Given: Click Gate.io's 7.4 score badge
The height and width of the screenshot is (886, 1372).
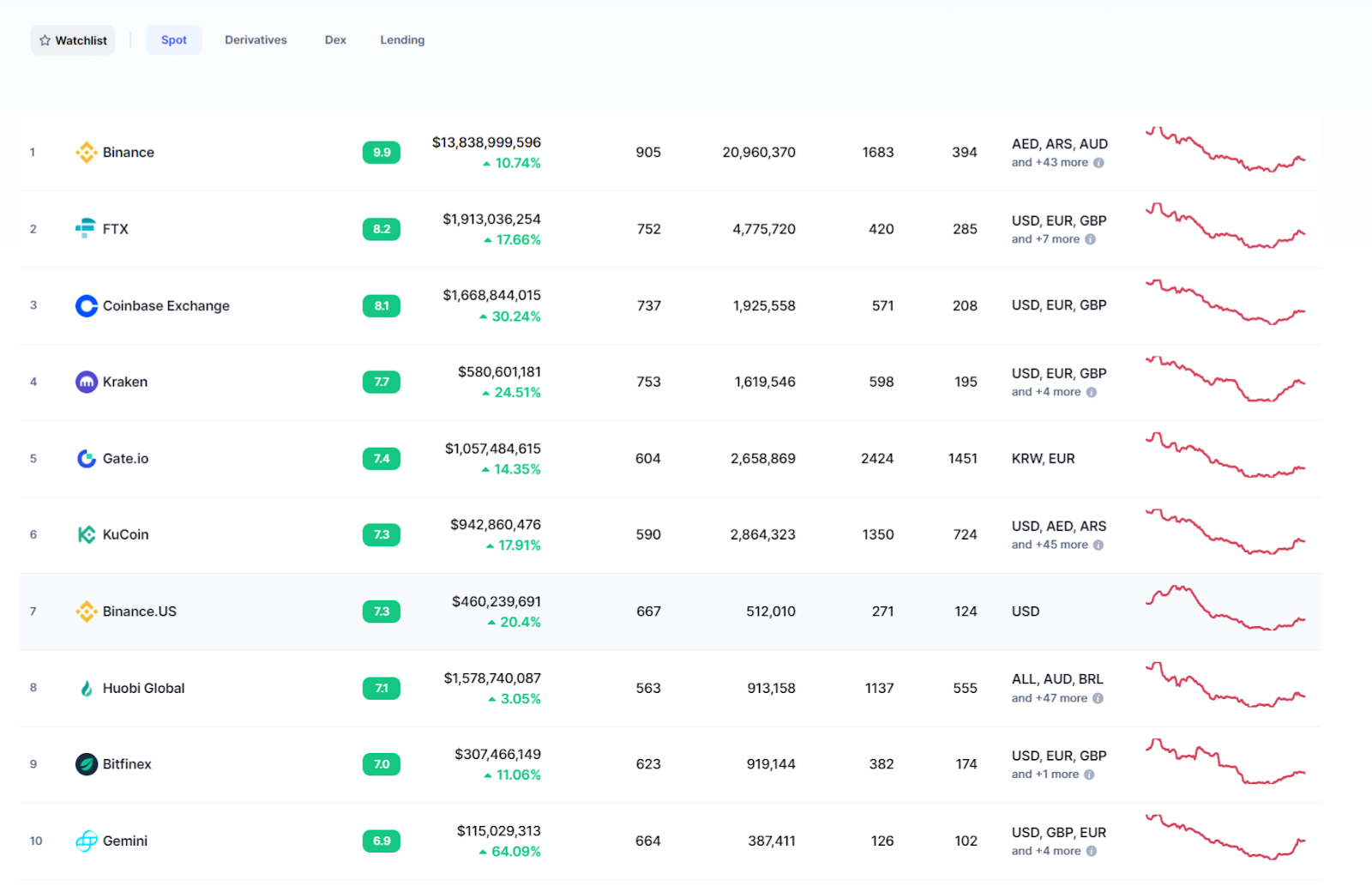Looking at the screenshot, I should pos(382,459).
